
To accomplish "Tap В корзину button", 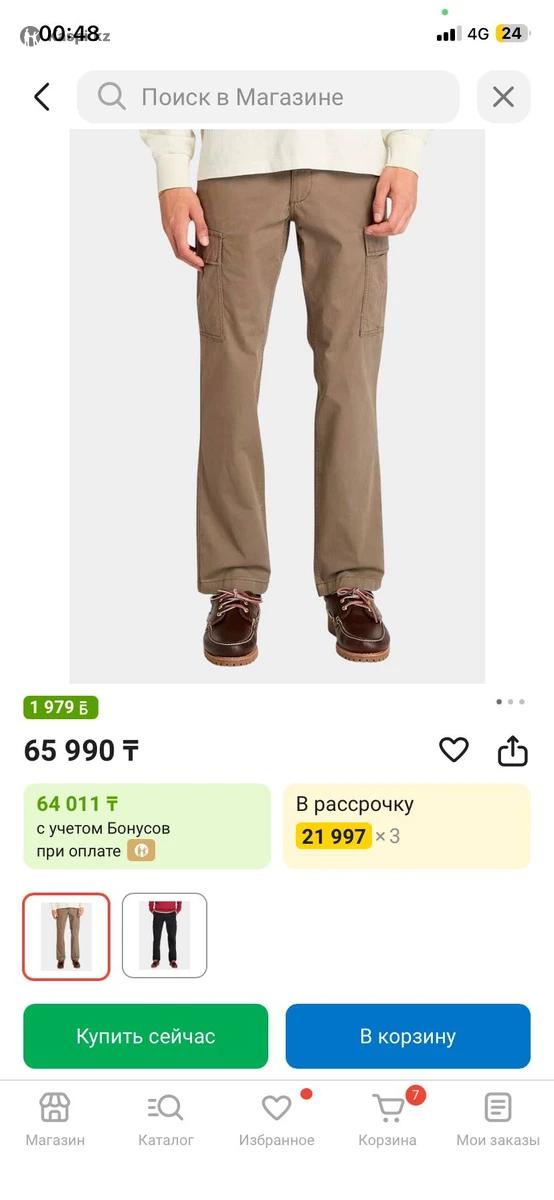I will (x=408, y=1036).
